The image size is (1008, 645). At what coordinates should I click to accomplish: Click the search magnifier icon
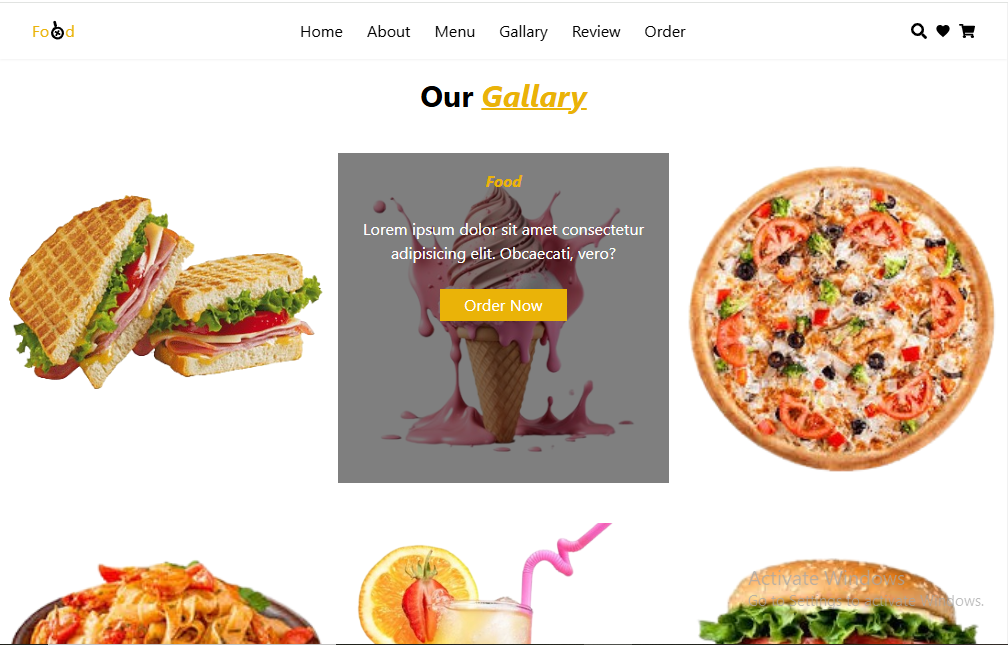[919, 31]
